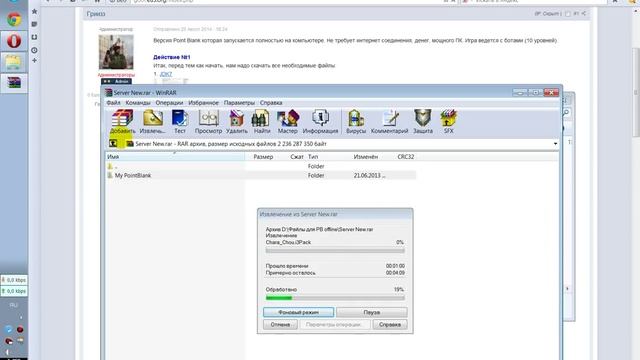Click the RU language indicator
The image size is (640, 360).
point(13,305)
